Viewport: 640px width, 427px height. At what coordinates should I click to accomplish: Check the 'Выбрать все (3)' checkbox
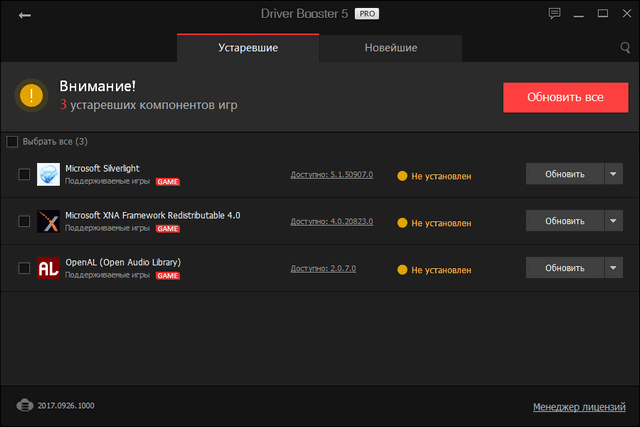[12, 142]
